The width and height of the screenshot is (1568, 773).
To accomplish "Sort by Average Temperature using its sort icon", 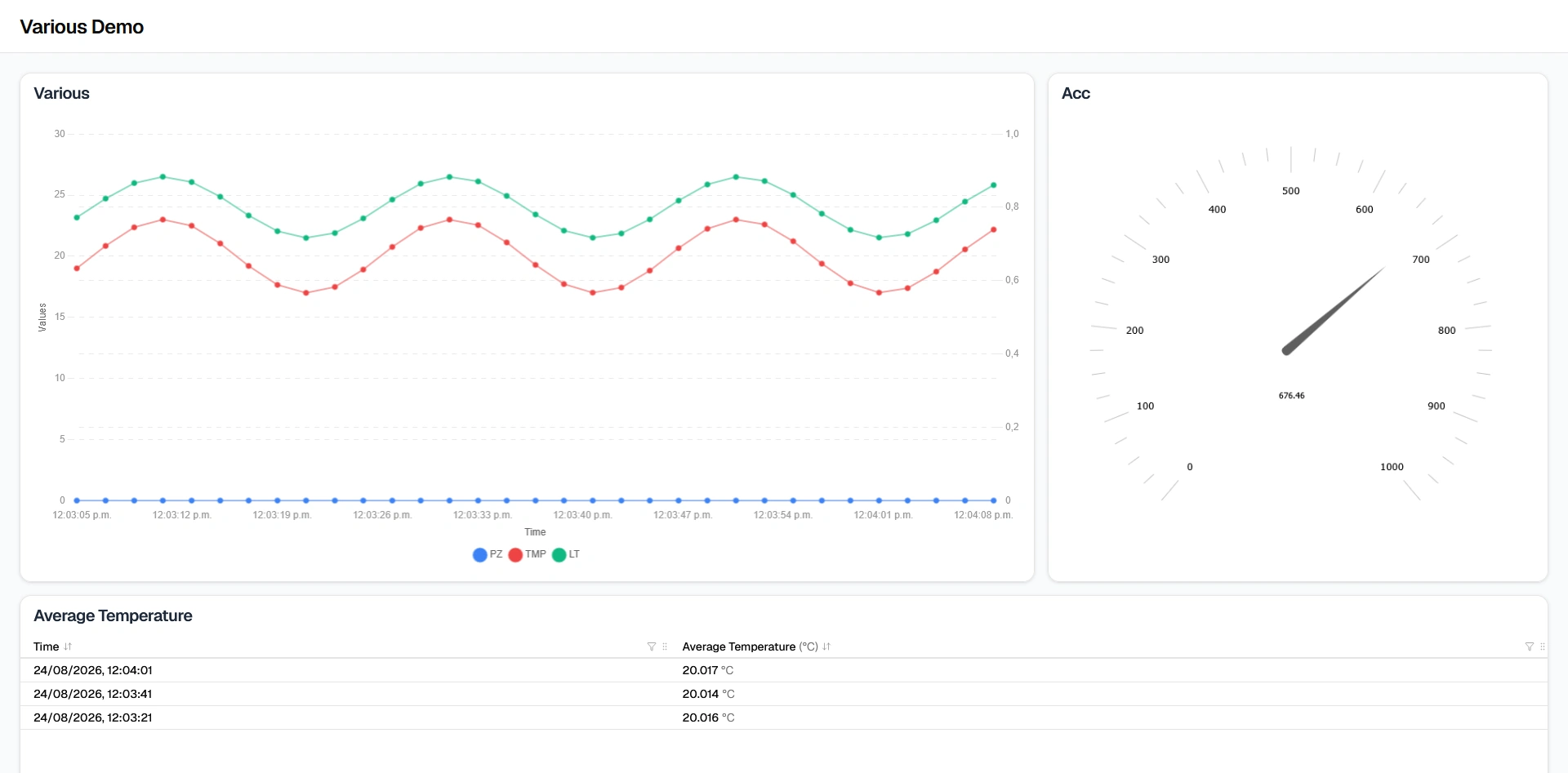I will 826,646.
